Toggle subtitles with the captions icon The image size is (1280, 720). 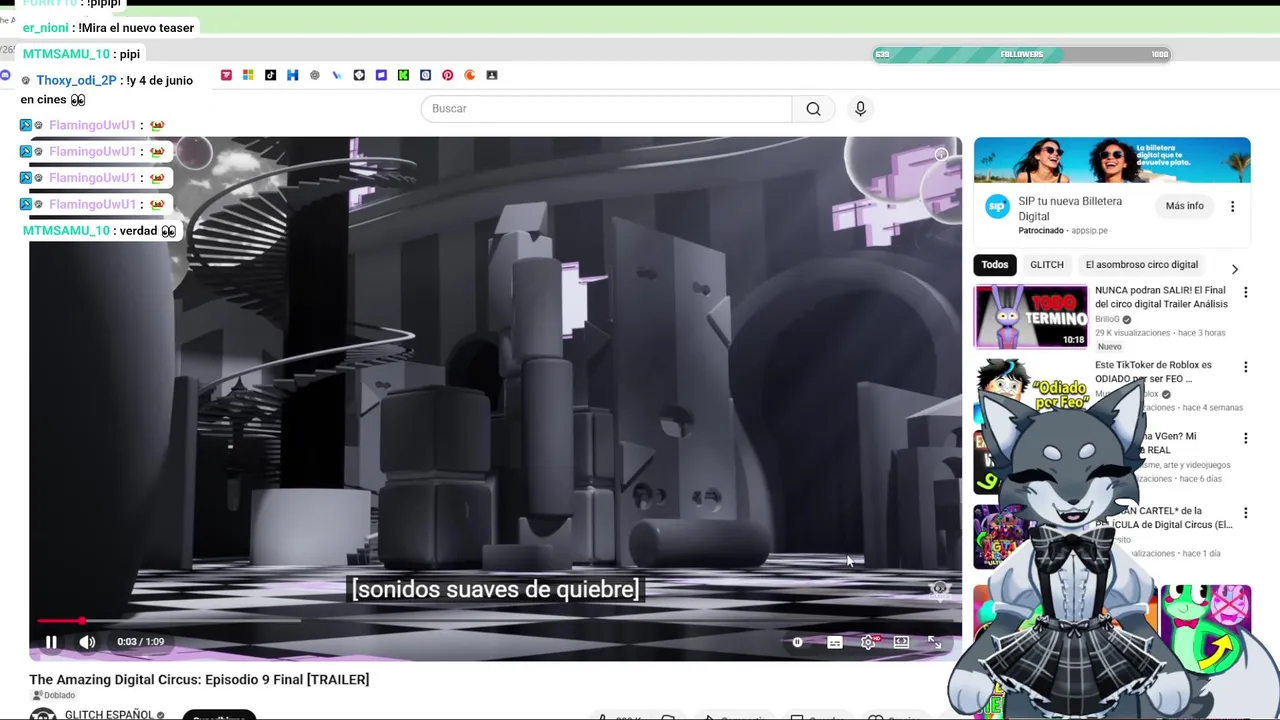point(835,642)
